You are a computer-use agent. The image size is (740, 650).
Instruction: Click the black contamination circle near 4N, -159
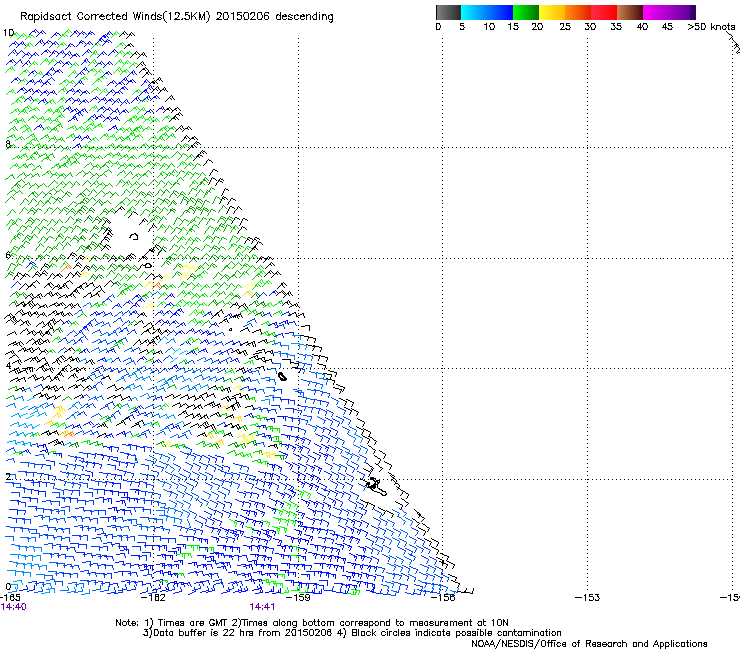(282, 376)
